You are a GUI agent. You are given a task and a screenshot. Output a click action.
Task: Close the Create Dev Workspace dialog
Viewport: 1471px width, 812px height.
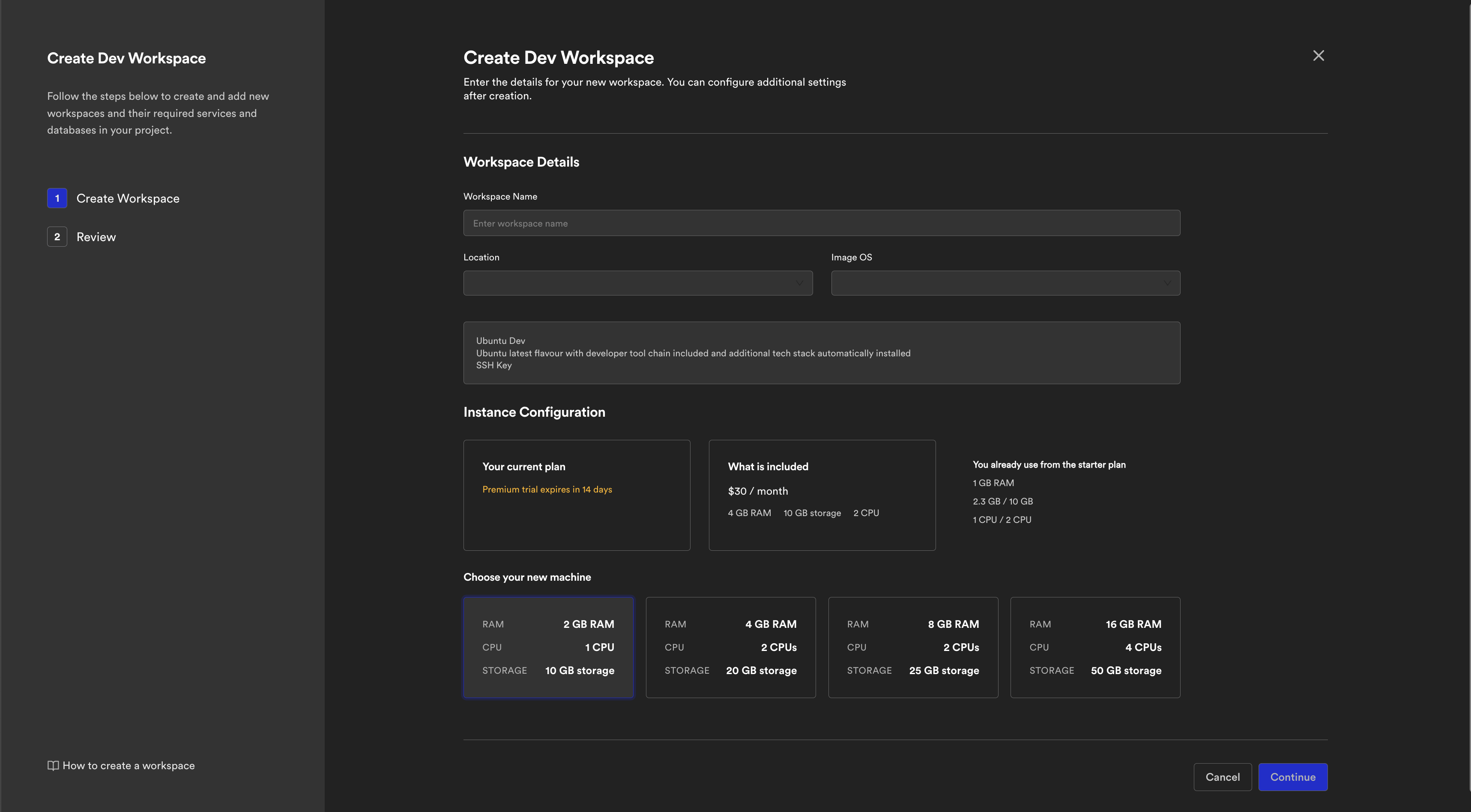(x=1318, y=55)
